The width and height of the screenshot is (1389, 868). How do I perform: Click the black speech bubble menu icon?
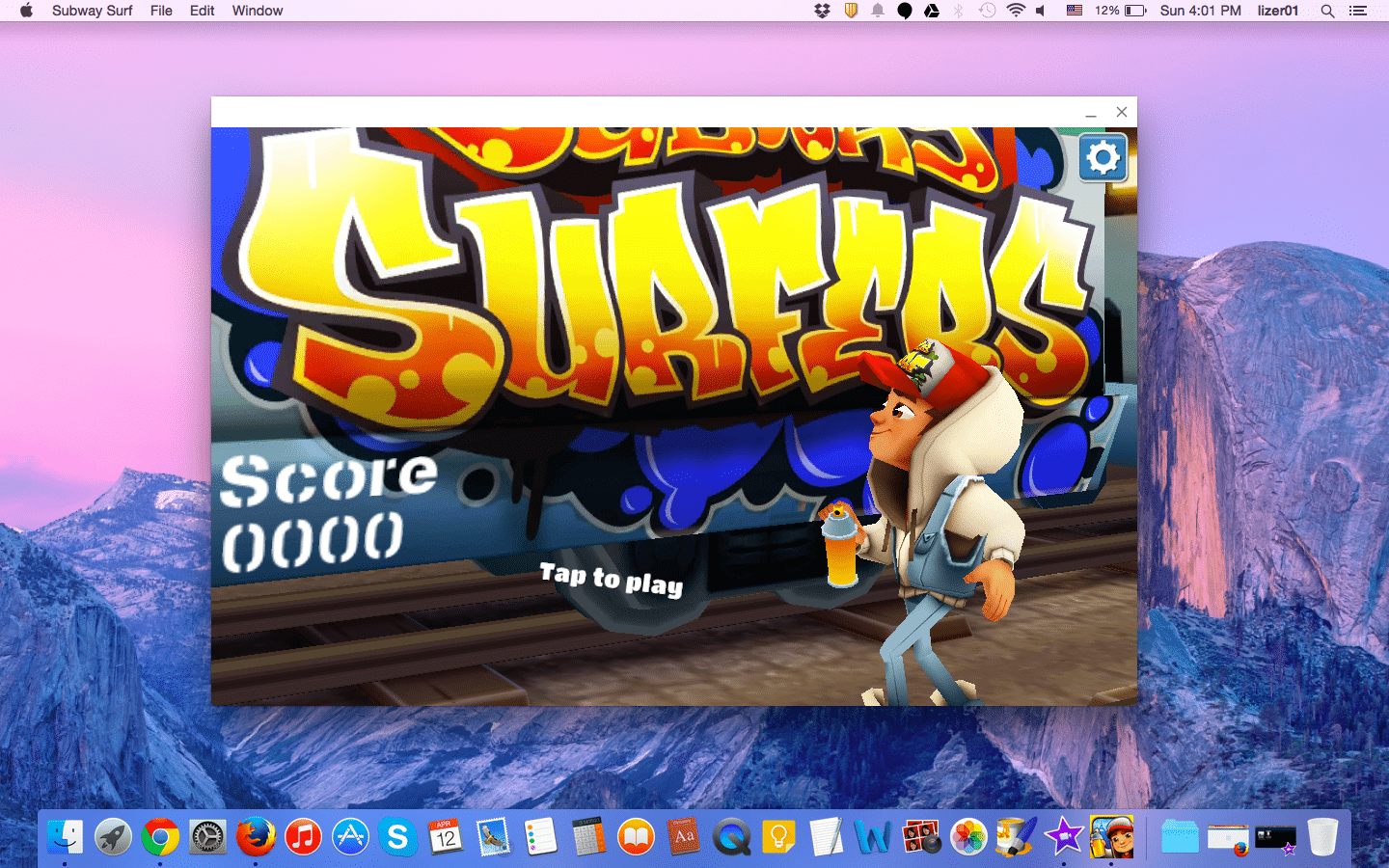[905, 11]
